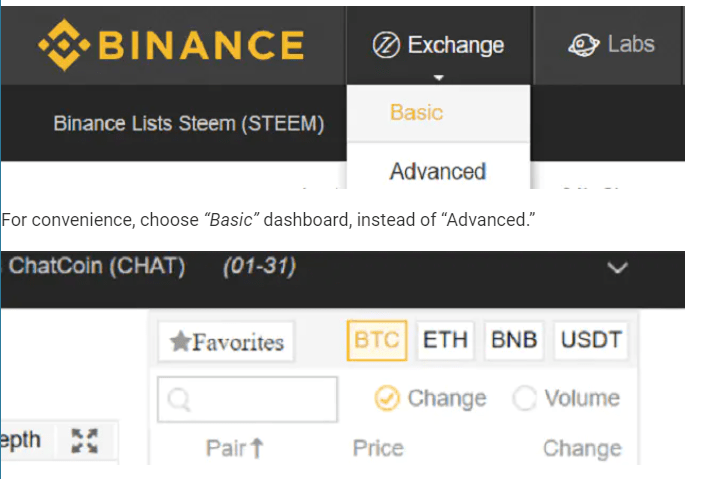Click the Exchange circular icon
718x479 pixels.
(386, 45)
